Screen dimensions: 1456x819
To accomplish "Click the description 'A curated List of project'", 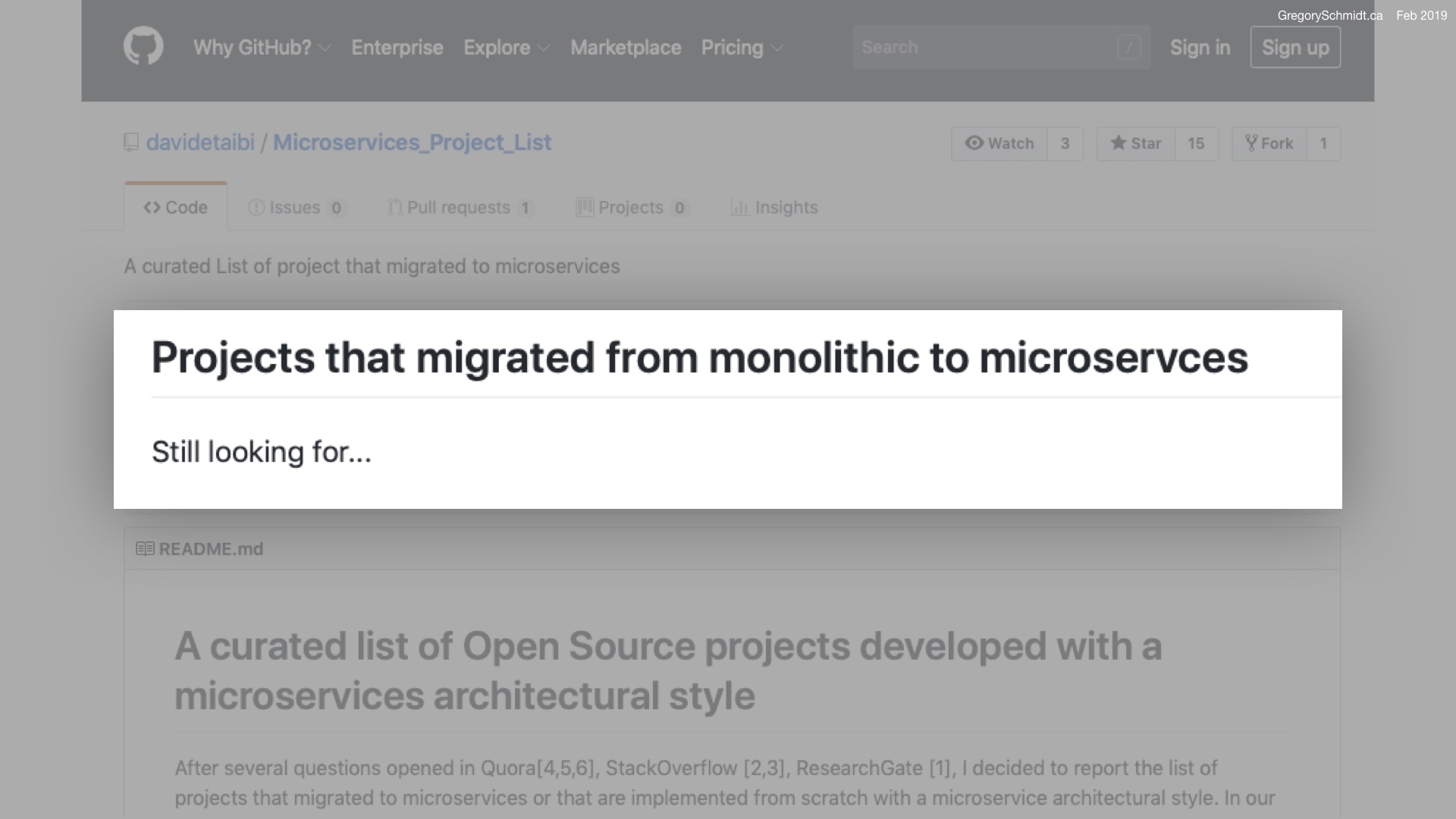I will [372, 266].
